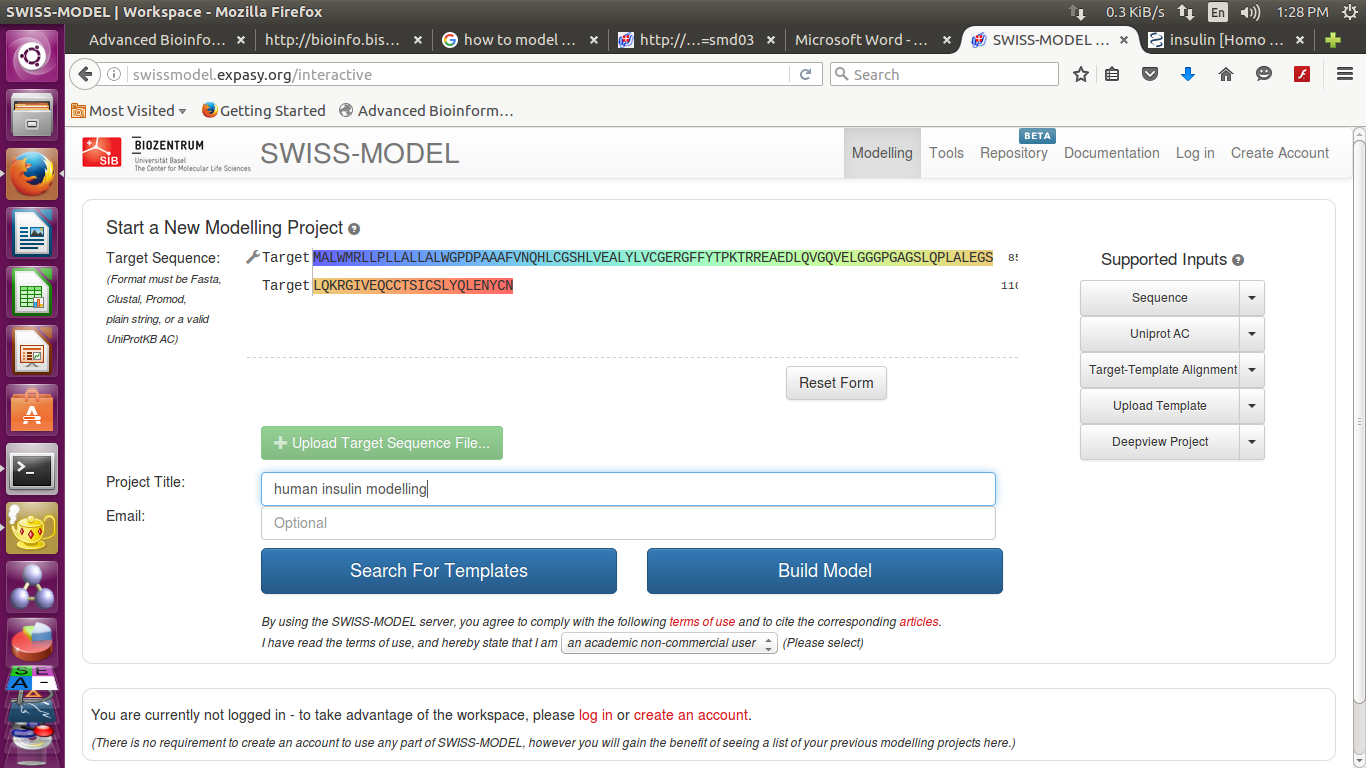Open Terminal from the dock

(x=32, y=469)
